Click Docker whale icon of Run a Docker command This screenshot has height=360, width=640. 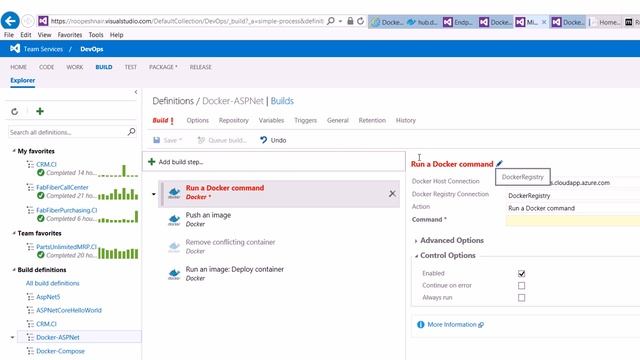click(x=174, y=193)
